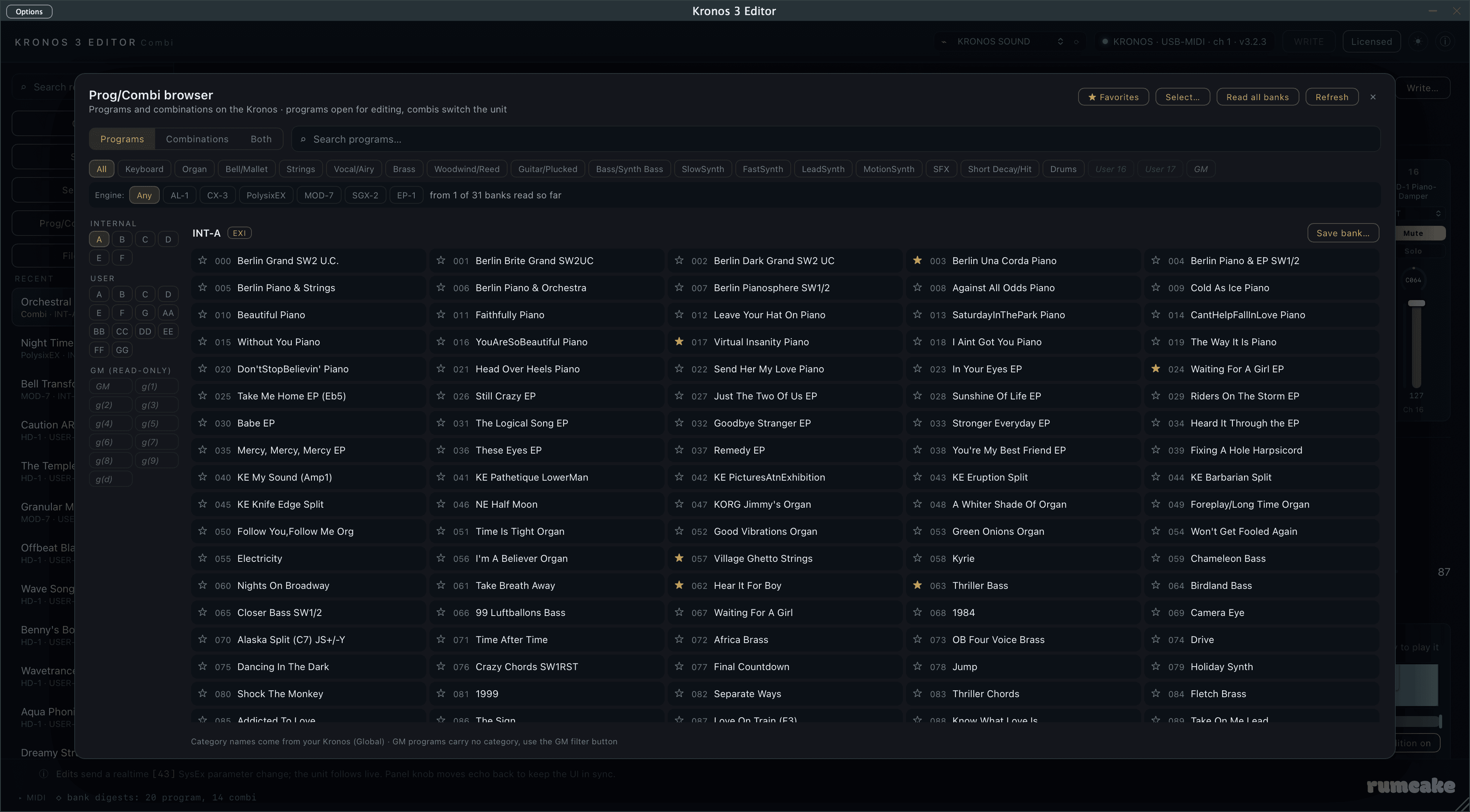Filter programs by LeadSynth category

tap(822, 169)
